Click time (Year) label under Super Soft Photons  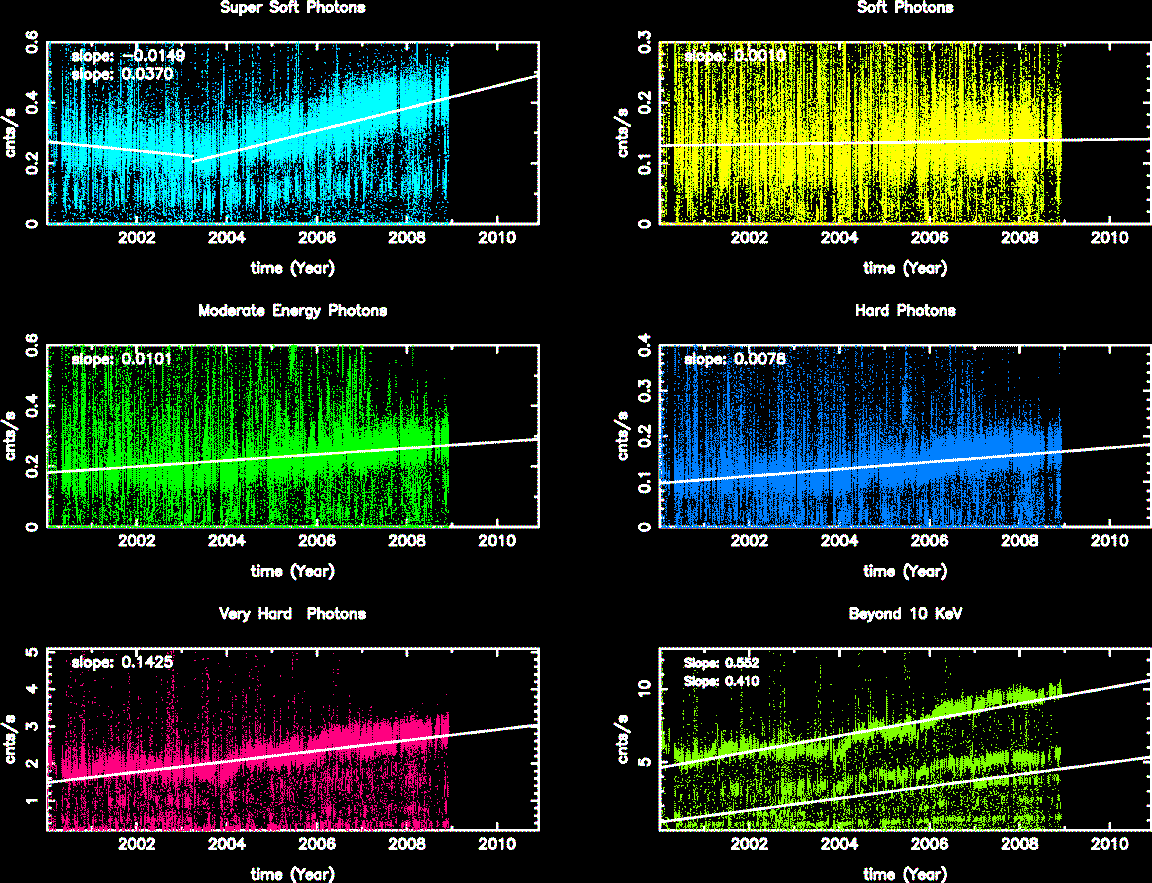pos(292,268)
